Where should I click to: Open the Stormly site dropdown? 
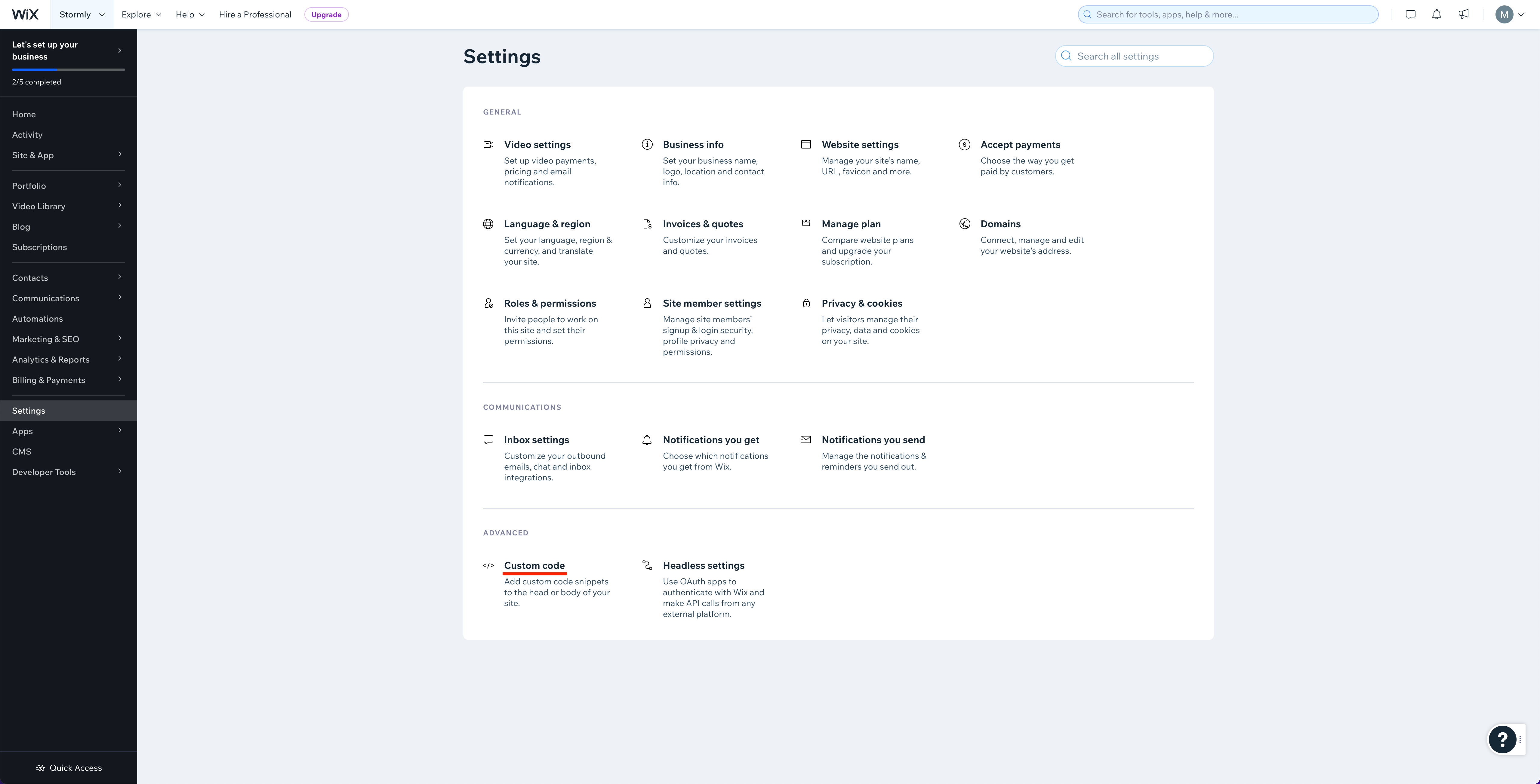(x=82, y=14)
